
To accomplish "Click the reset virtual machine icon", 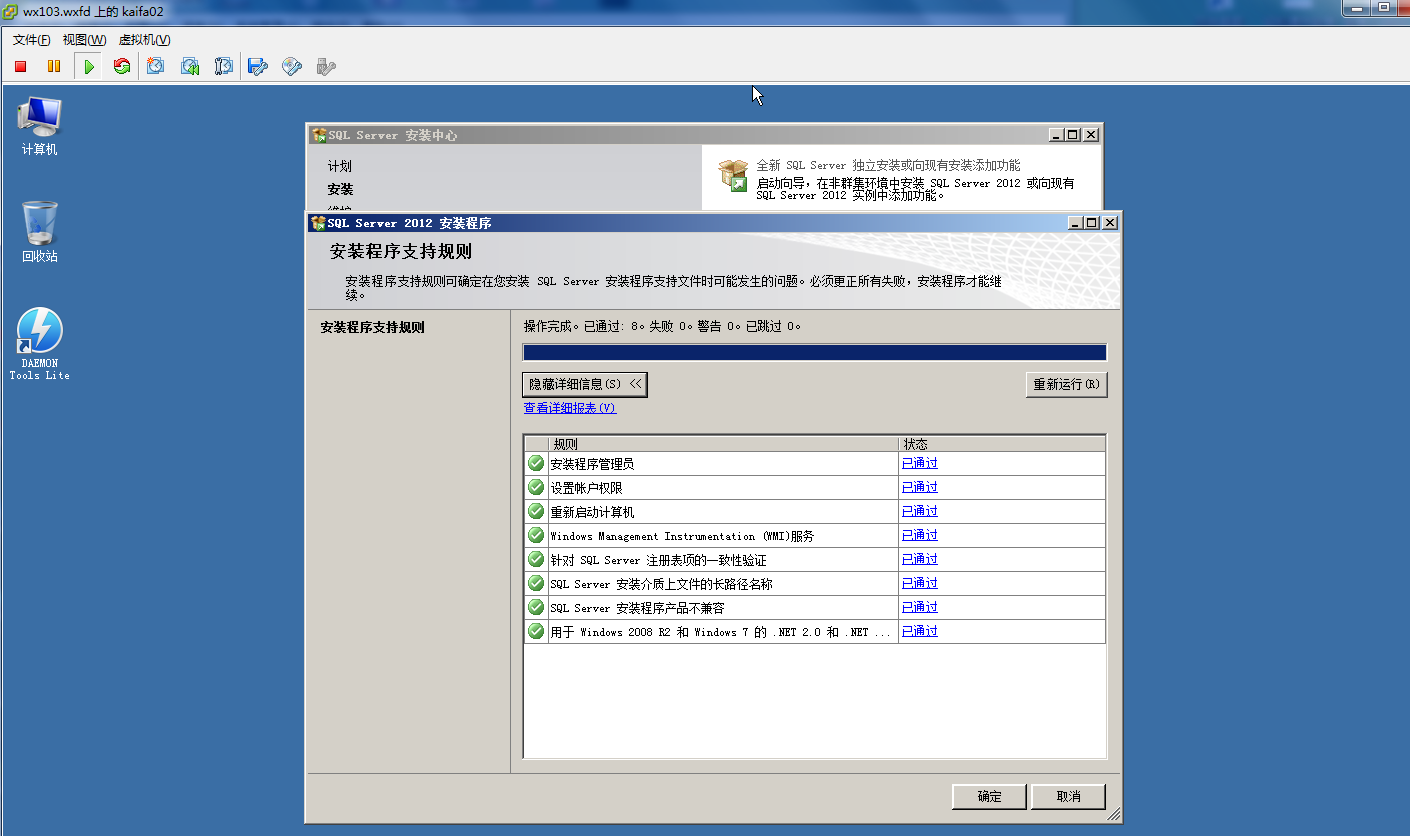I will (122, 66).
